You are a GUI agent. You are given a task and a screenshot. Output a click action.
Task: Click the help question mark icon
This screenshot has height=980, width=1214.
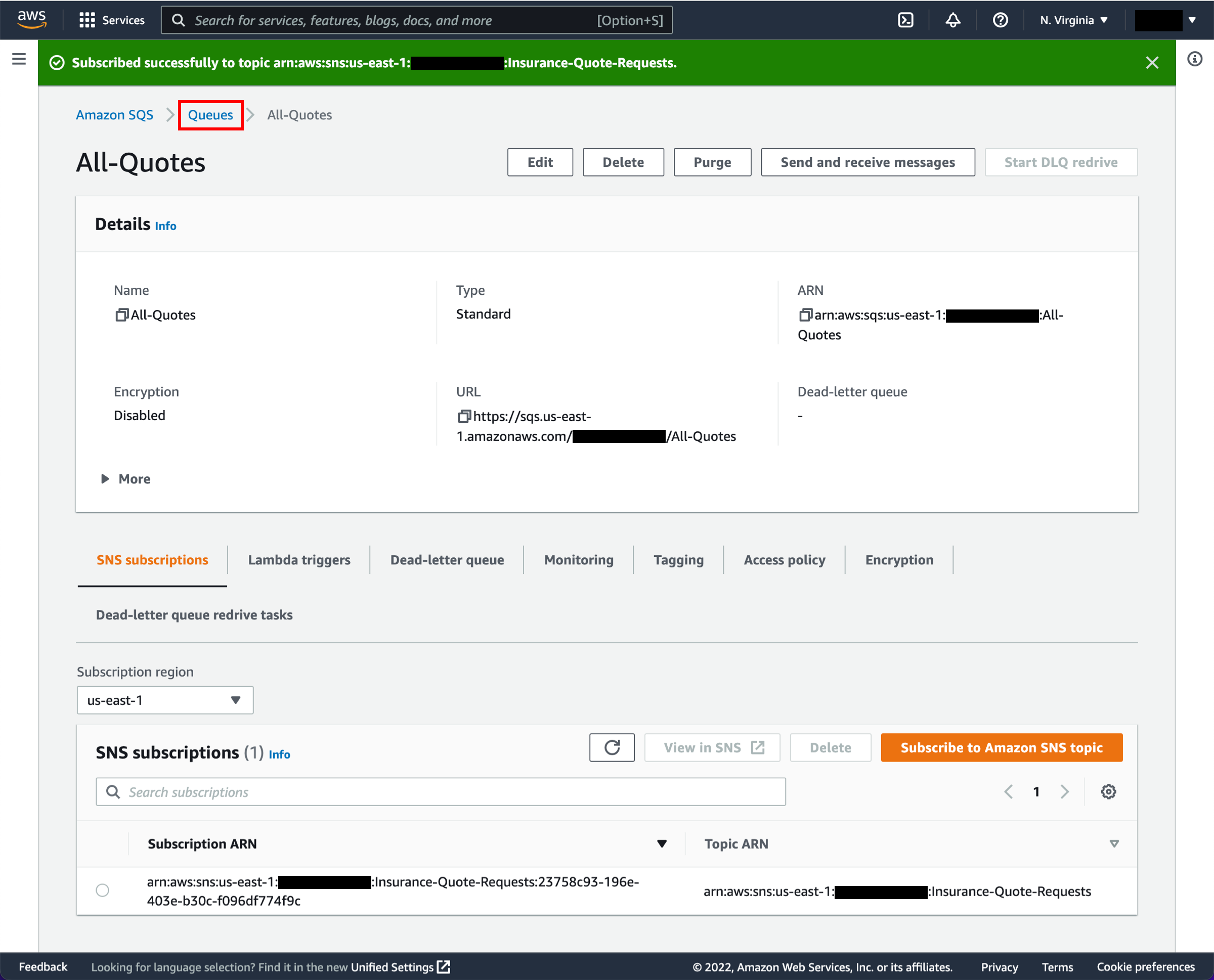1001,19
